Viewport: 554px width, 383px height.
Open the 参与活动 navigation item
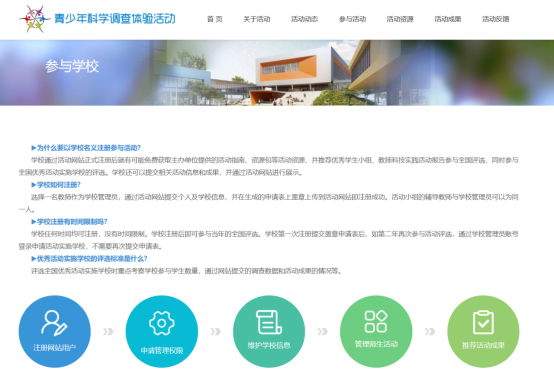click(353, 19)
